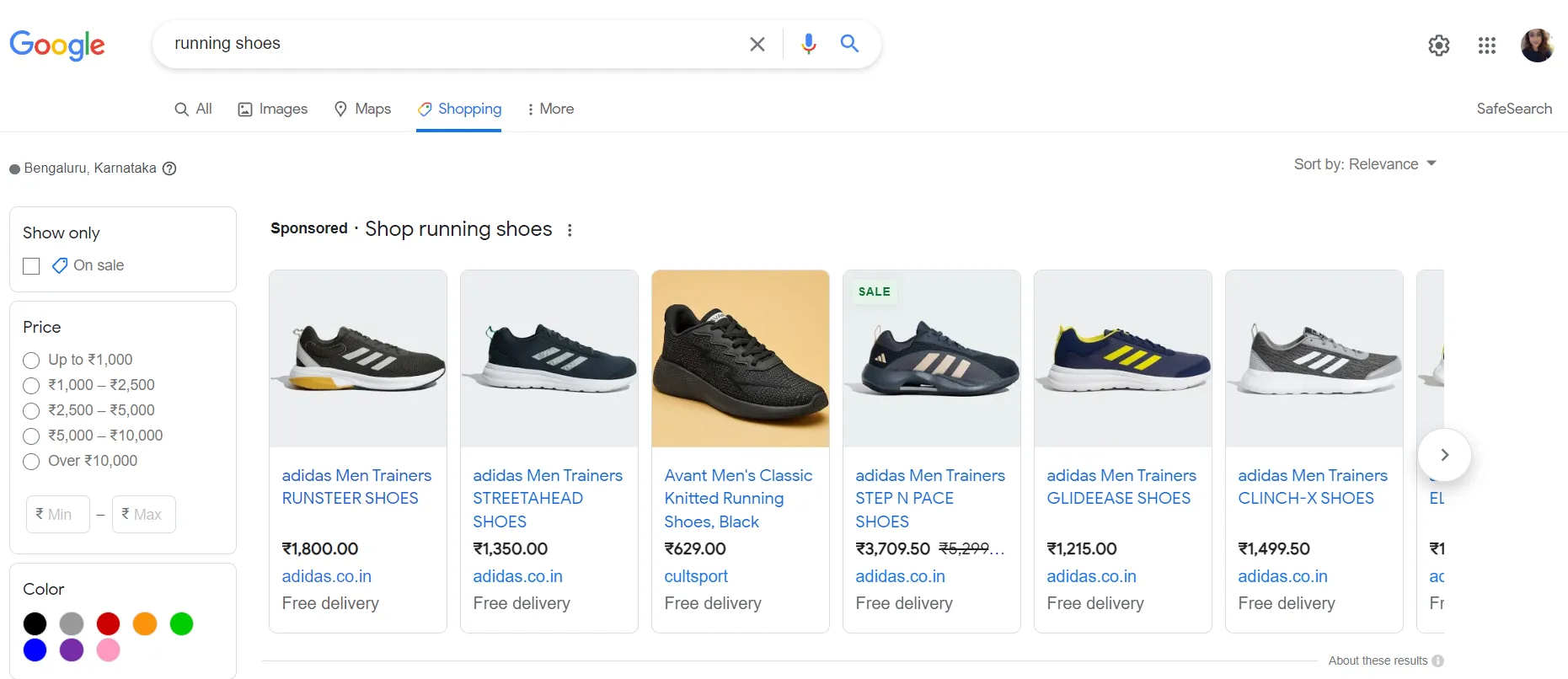The image size is (1568, 679).
Task: Open adidas Men Trainers RUNSTEER SHOES link
Action: pyautogui.click(x=356, y=487)
